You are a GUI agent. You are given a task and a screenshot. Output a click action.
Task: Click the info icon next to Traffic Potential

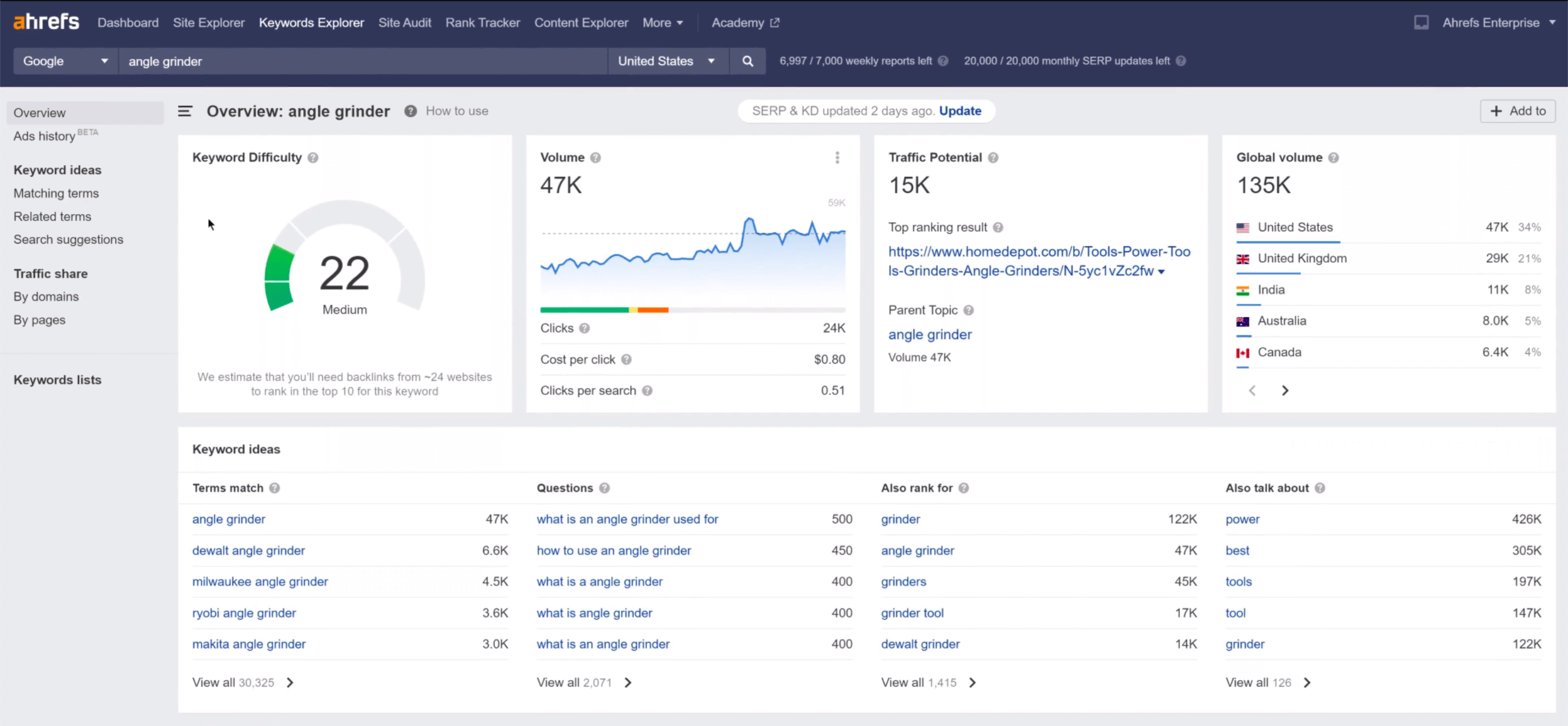click(992, 157)
